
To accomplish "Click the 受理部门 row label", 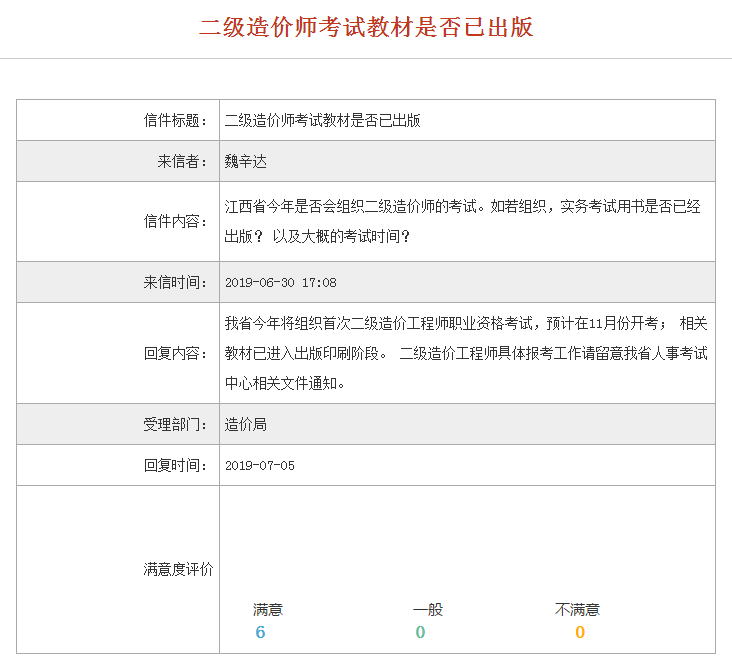I will click(x=176, y=424).
